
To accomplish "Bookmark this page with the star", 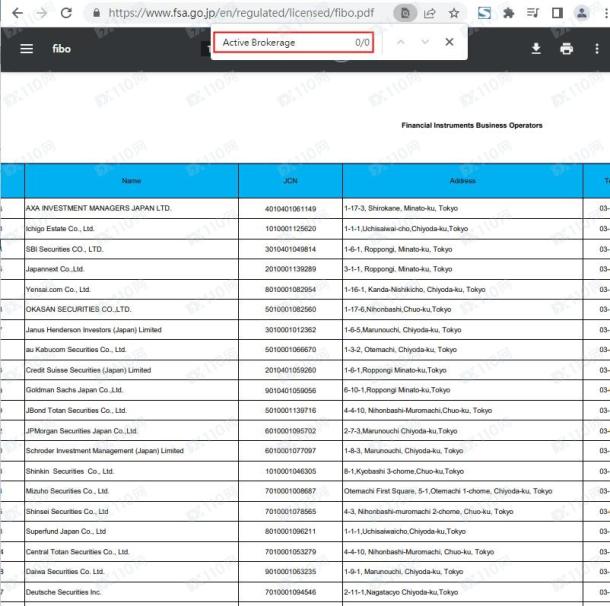I will (454, 14).
